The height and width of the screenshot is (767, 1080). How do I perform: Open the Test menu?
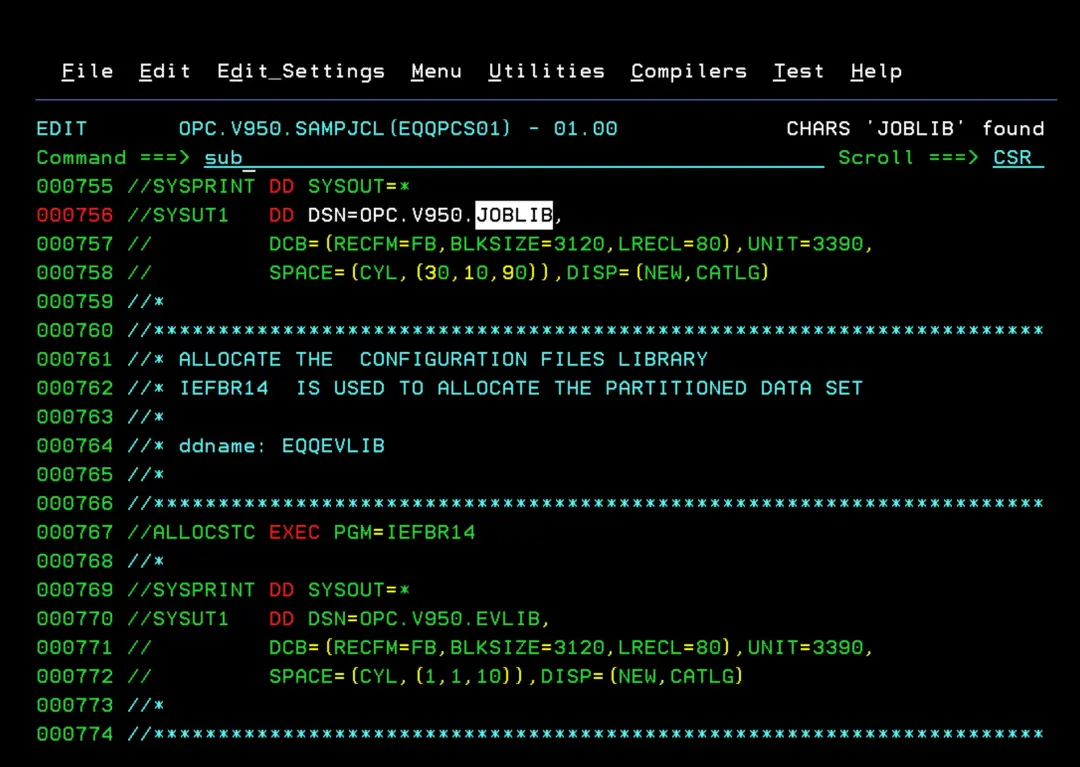coord(798,72)
